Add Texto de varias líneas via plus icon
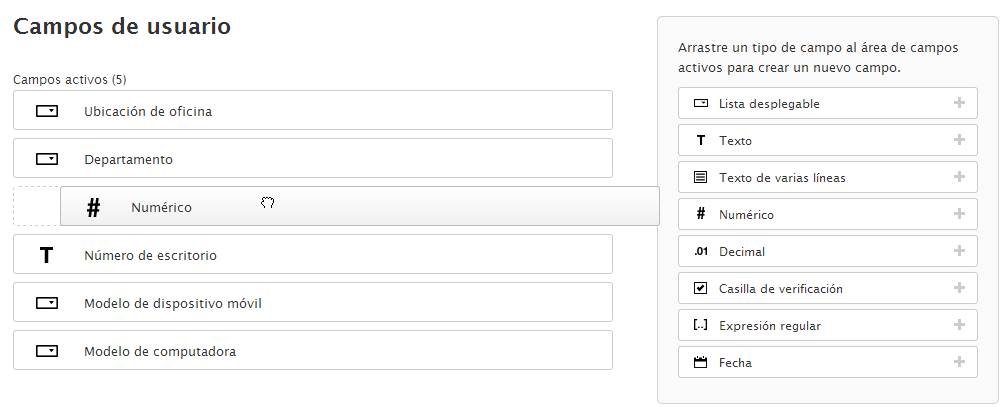Screen dimensions: 1002x407 point(959,177)
